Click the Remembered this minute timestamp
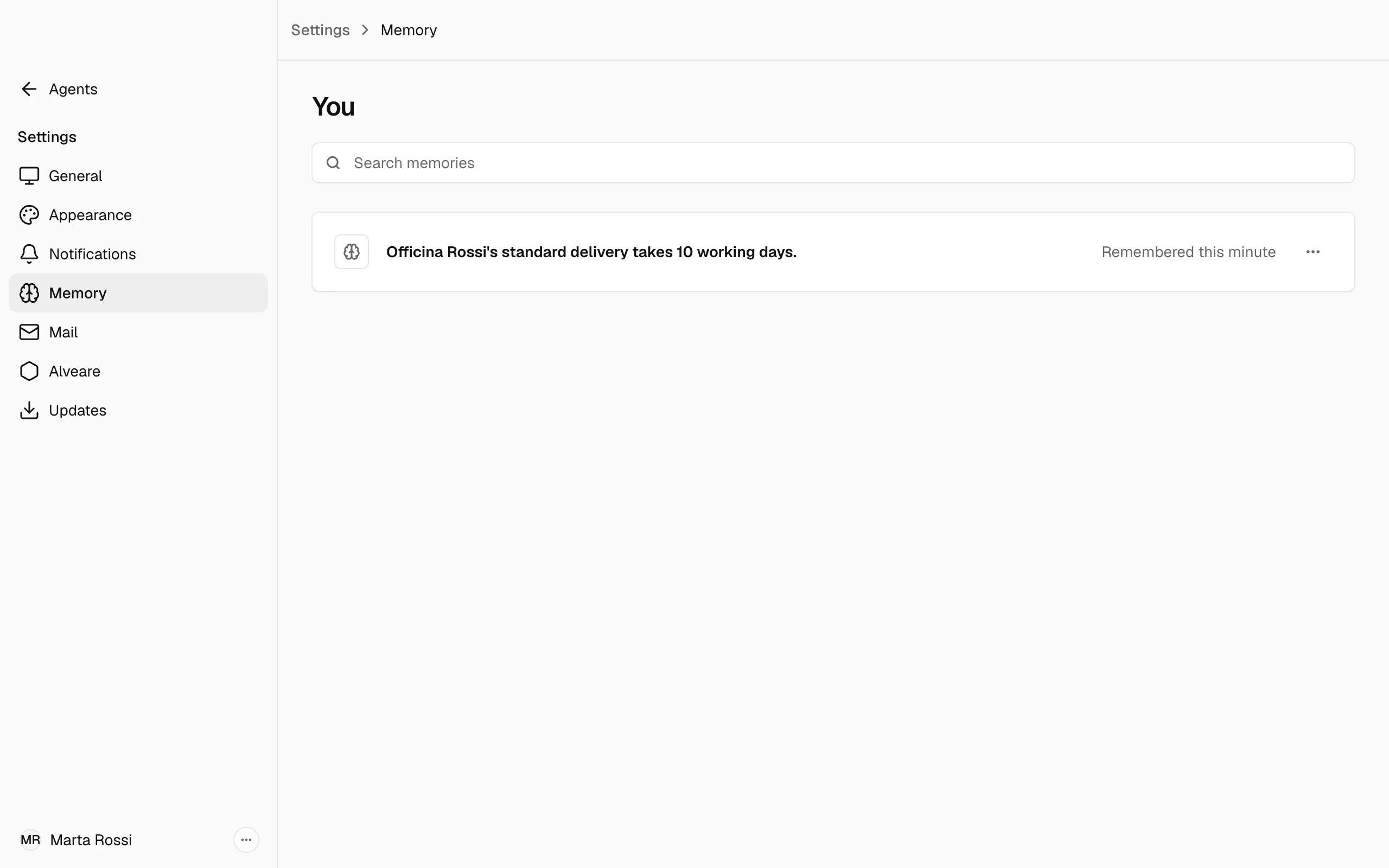 pyautogui.click(x=1188, y=251)
